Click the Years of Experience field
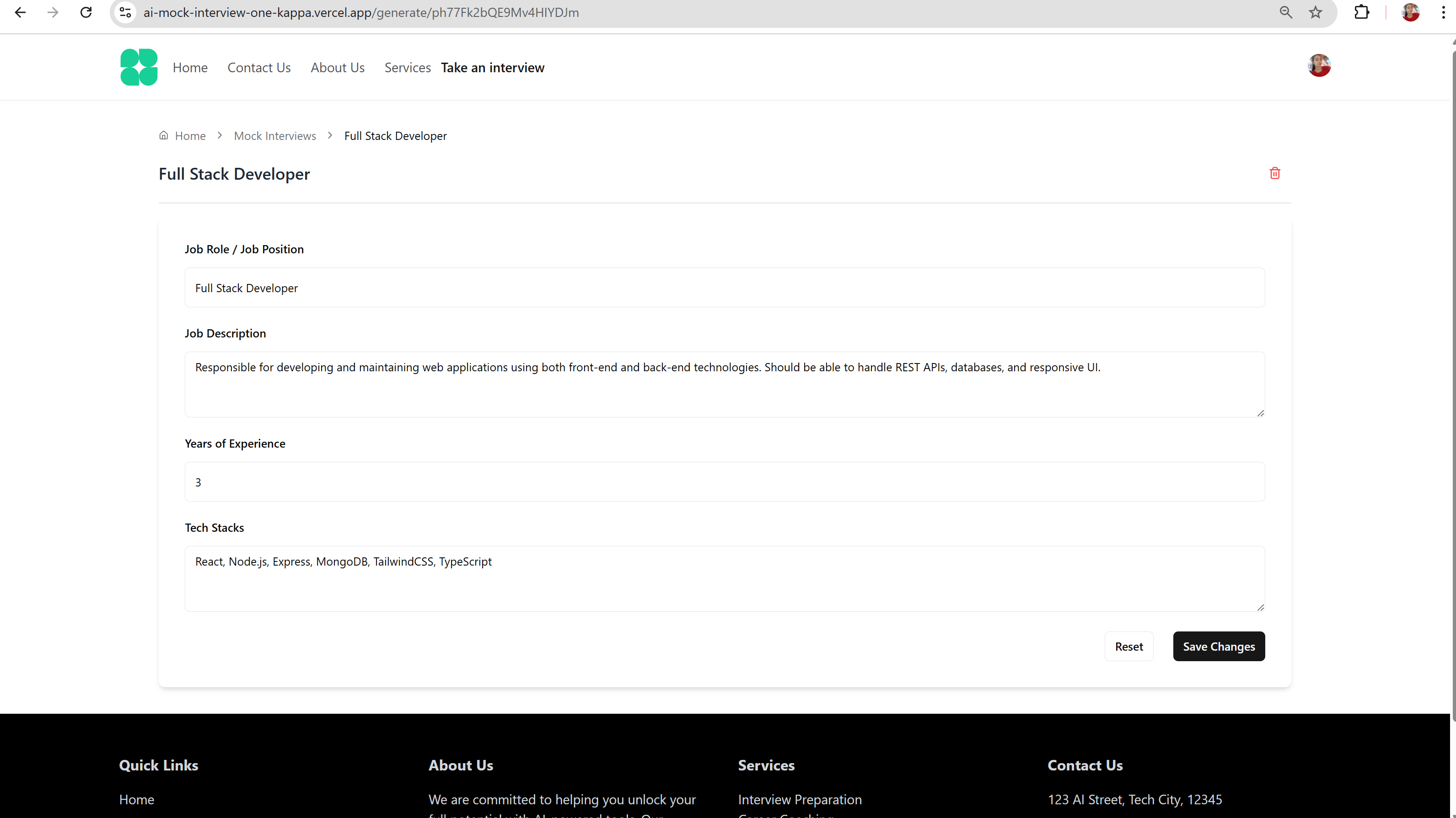This screenshot has height=818, width=1456. click(724, 482)
